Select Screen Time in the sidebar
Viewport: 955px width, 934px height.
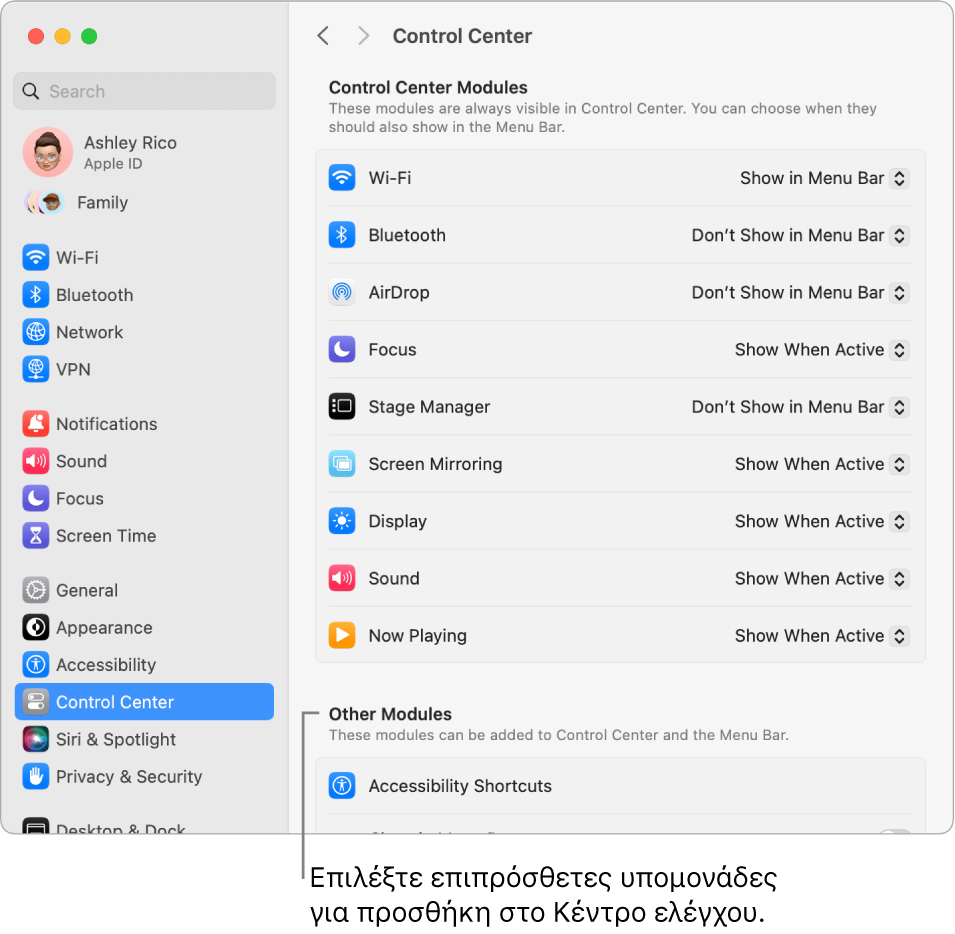coord(144,535)
